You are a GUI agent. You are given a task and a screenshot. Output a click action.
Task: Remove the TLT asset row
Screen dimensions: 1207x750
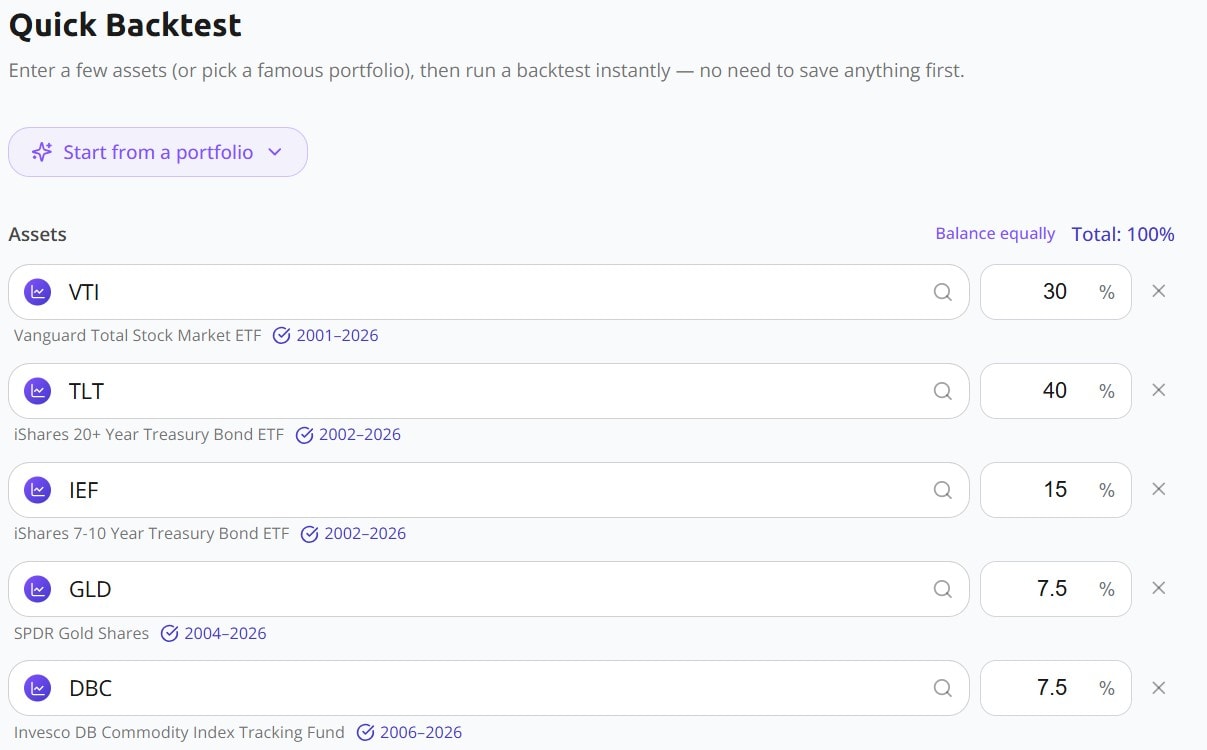click(x=1159, y=390)
